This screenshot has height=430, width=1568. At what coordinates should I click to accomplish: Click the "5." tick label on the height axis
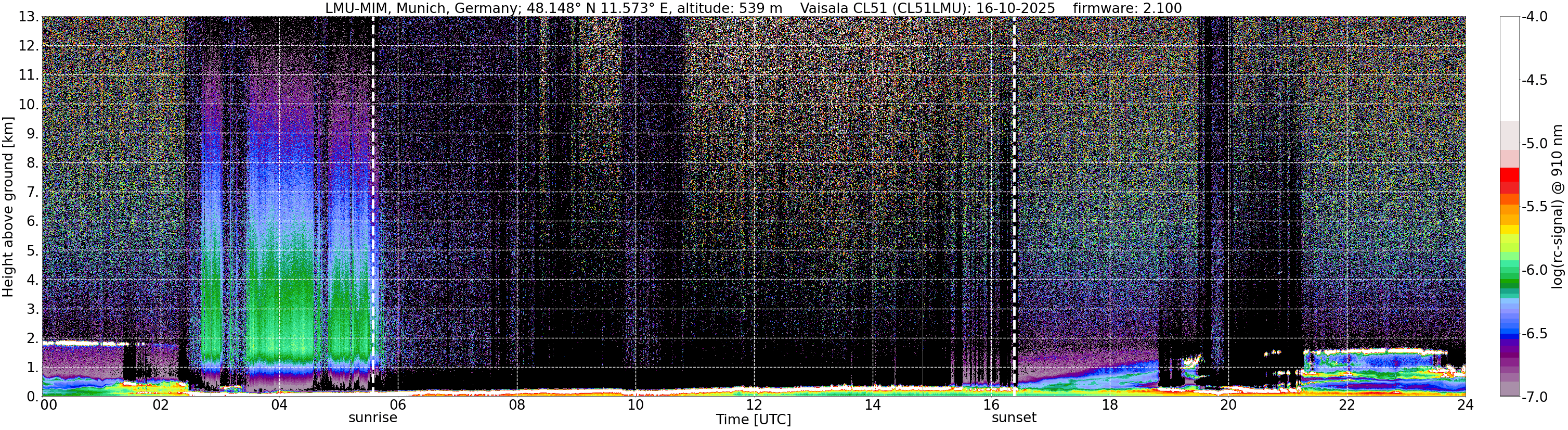(x=32, y=251)
